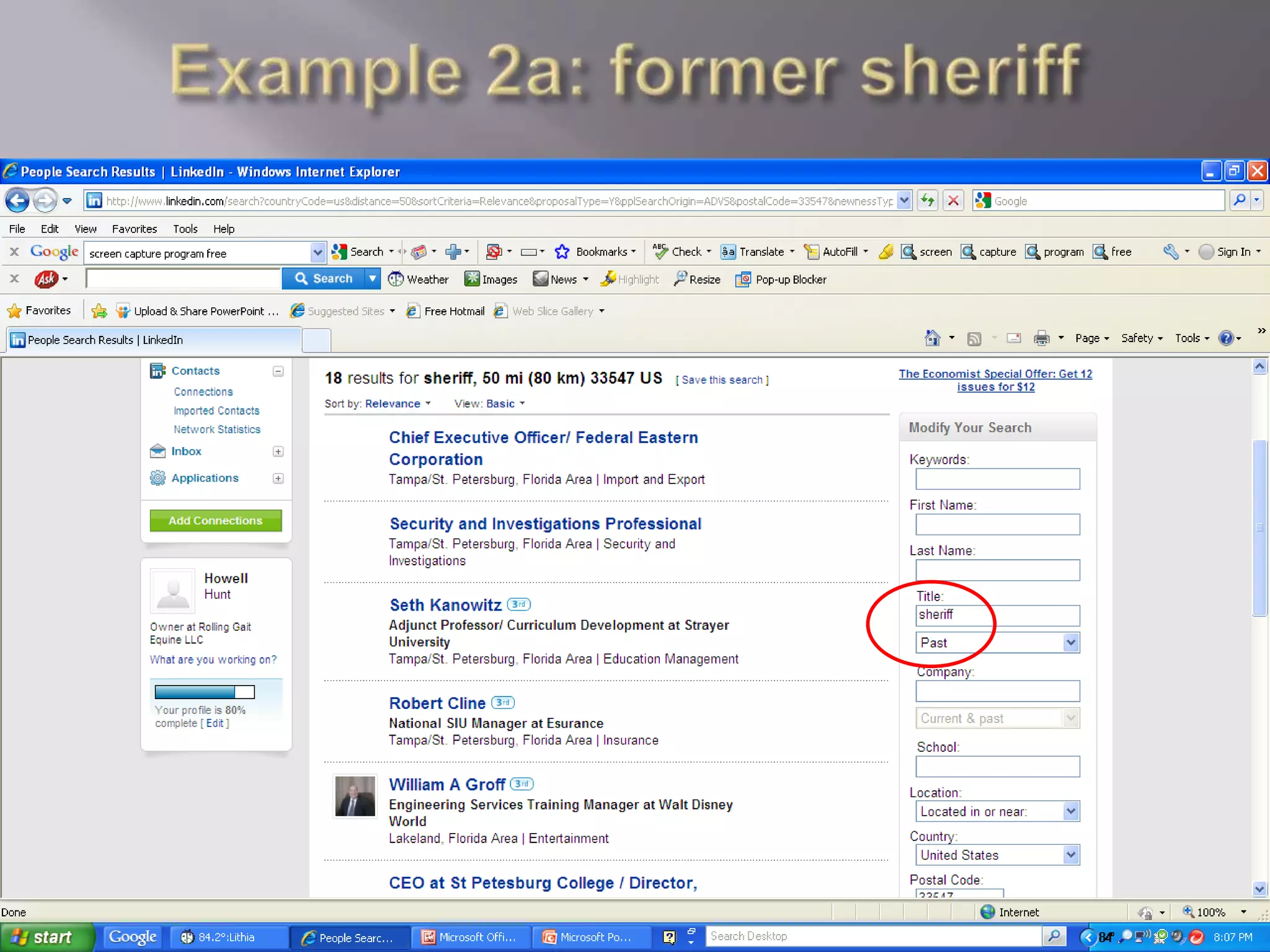Click the Google toolbar wrench settings icon
Image resolution: width=1270 pixels, height=952 pixels.
(x=1171, y=252)
